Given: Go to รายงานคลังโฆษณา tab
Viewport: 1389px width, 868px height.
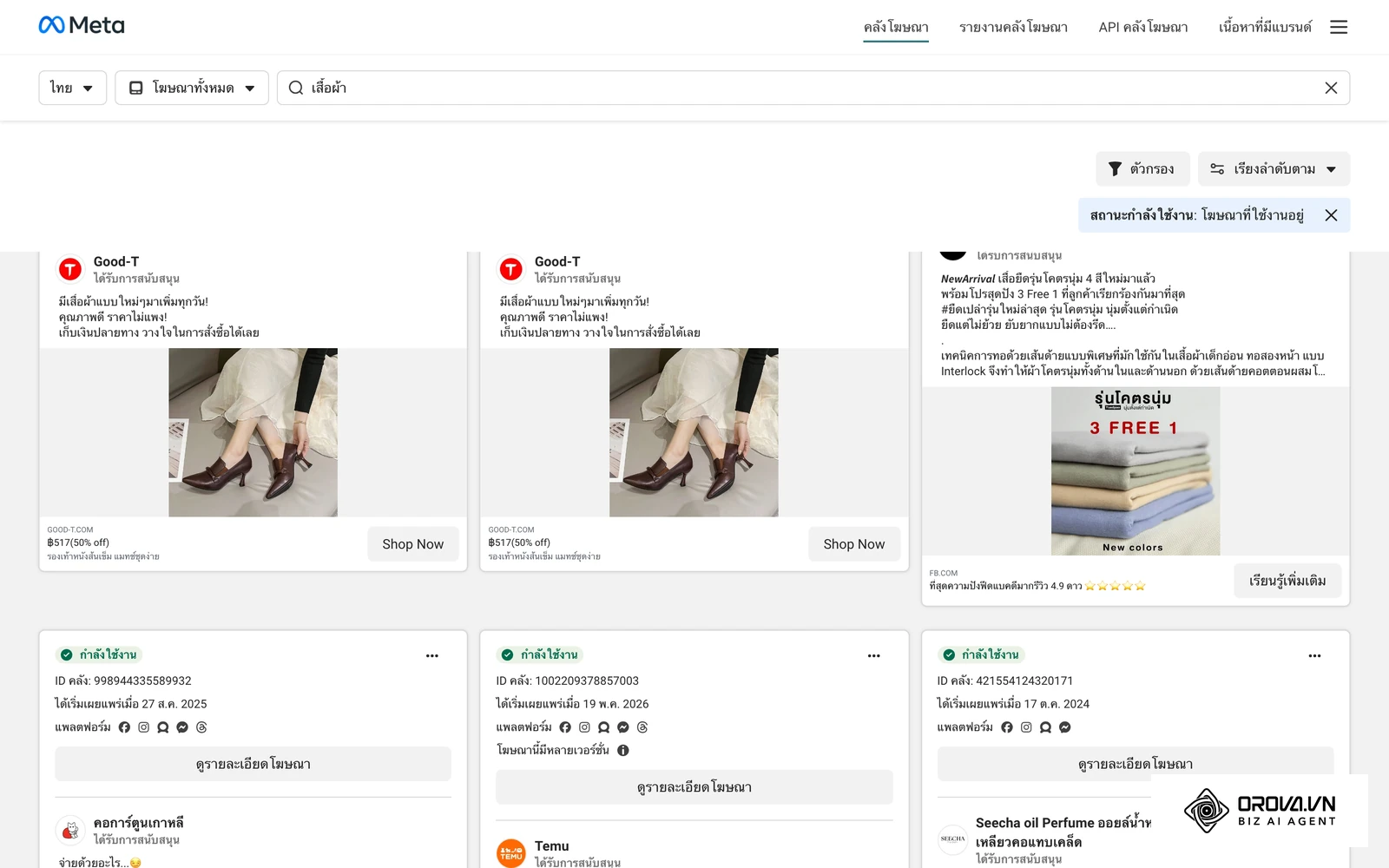Looking at the screenshot, I should [1013, 27].
